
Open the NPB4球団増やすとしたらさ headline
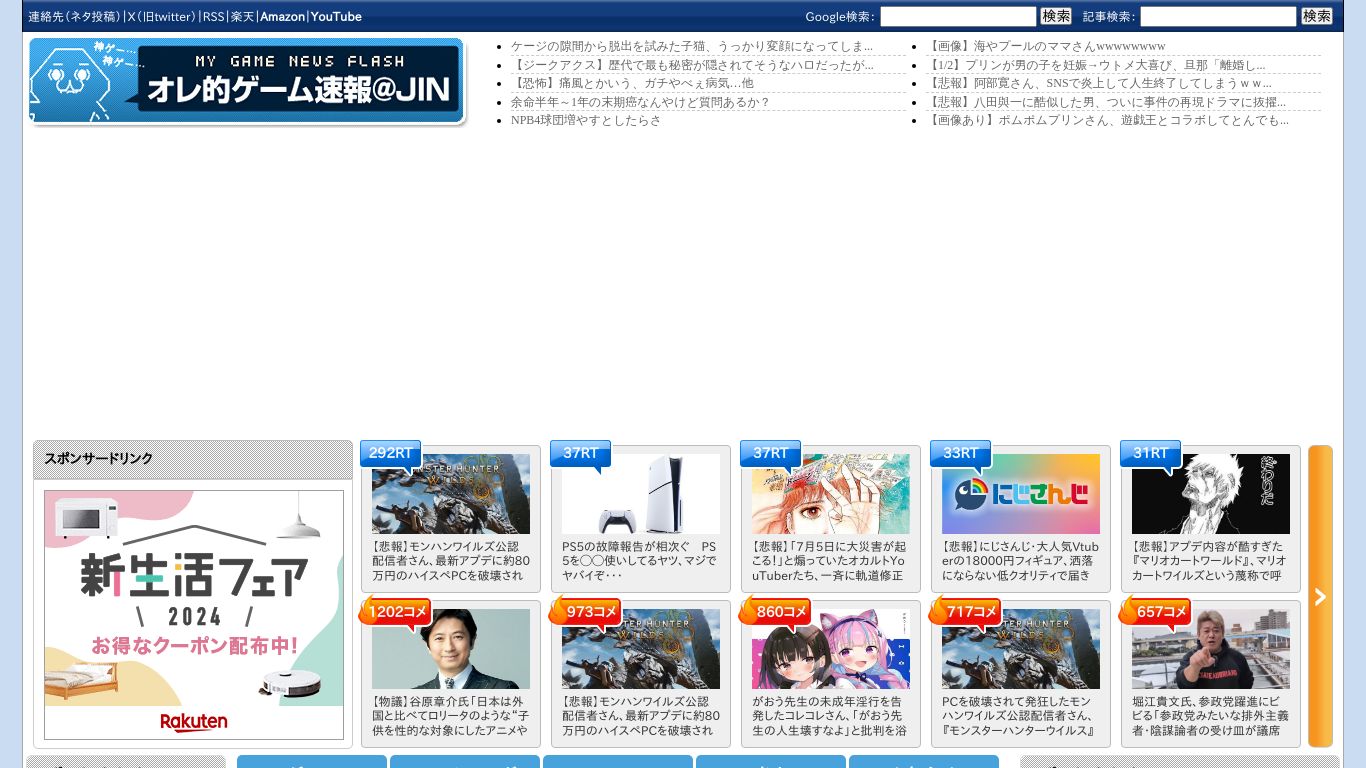tap(586, 120)
